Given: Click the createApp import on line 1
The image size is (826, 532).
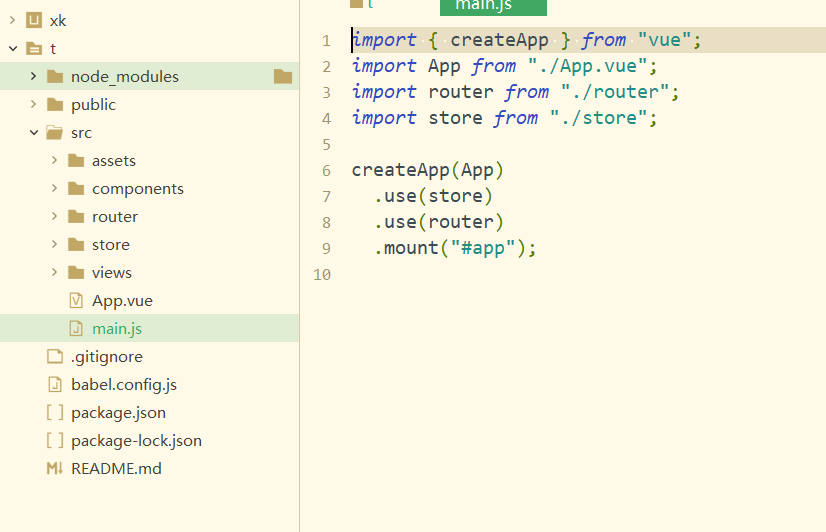Looking at the screenshot, I should [x=499, y=40].
